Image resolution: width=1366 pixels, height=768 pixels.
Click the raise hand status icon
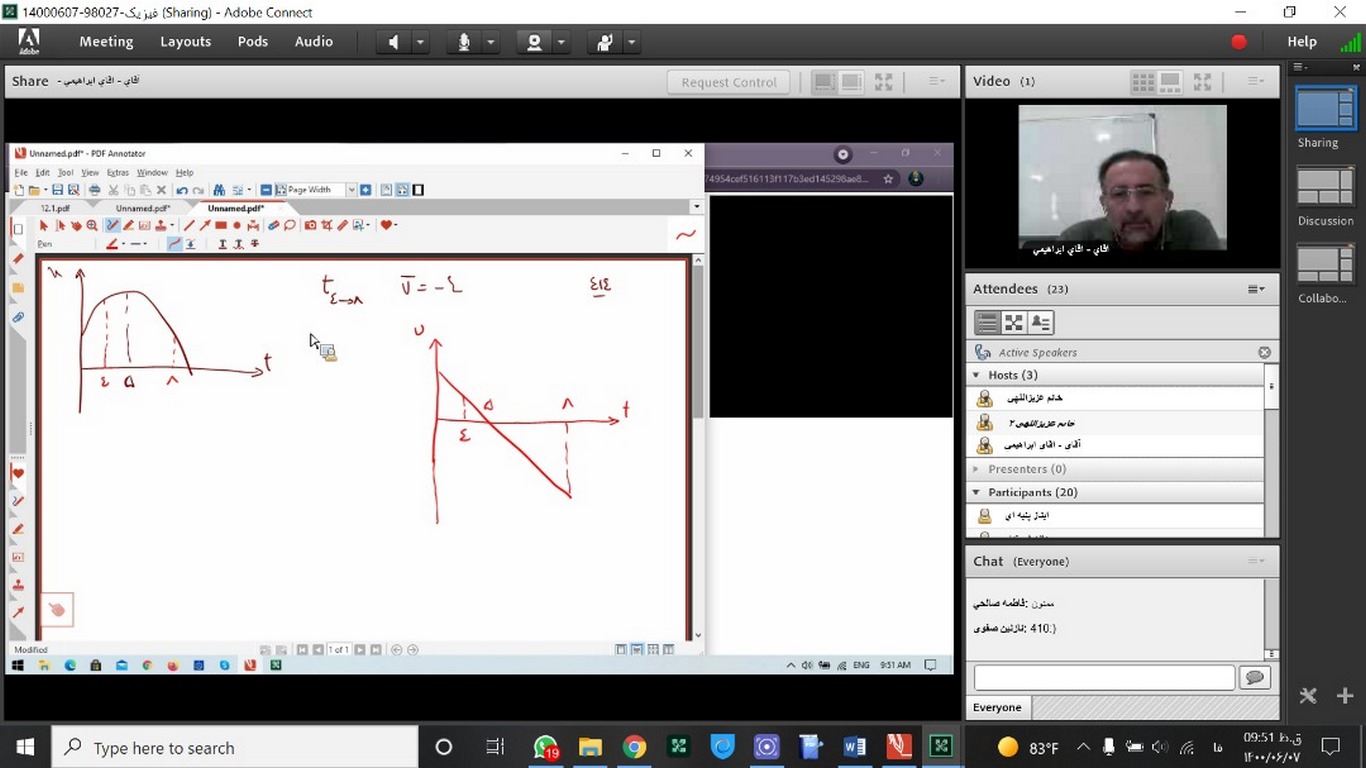tap(604, 42)
